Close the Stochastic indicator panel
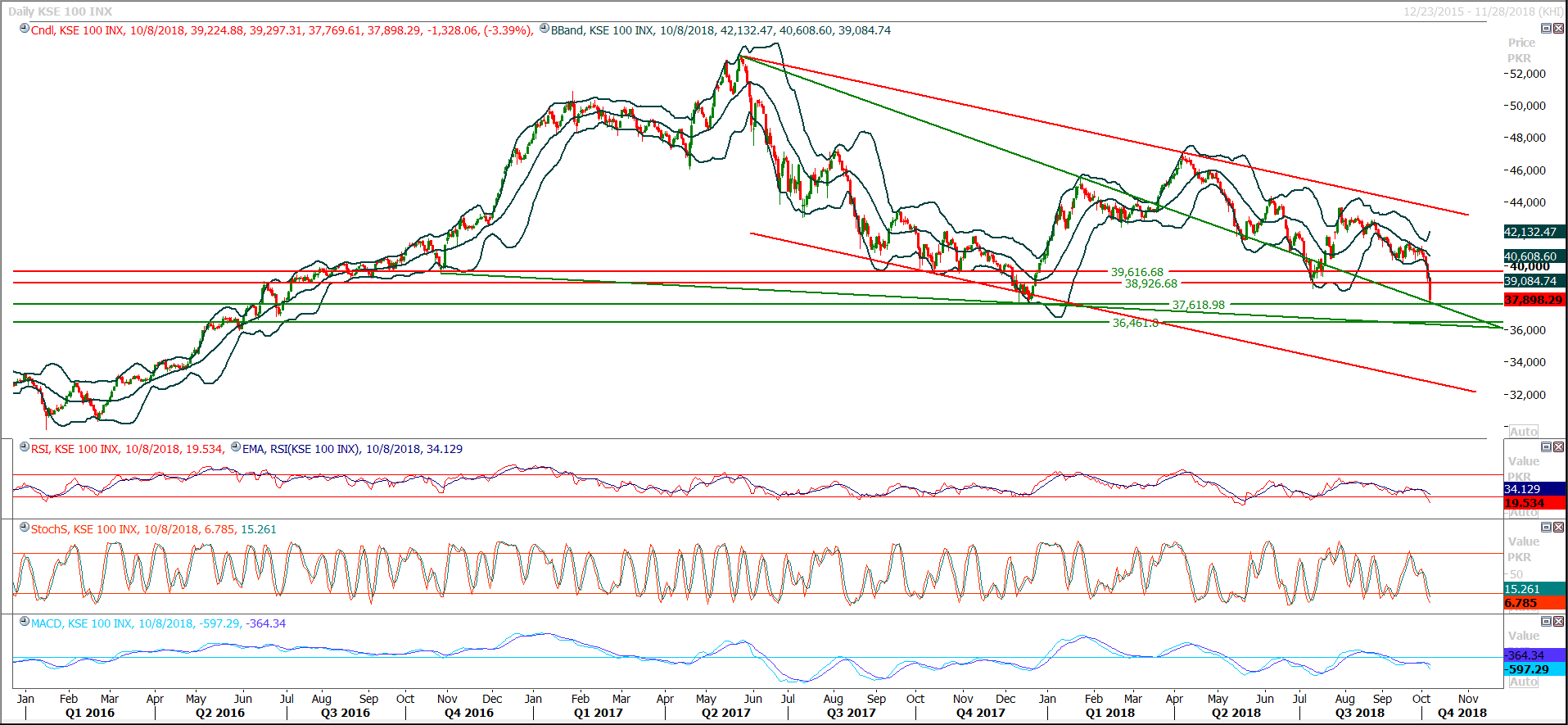This screenshot has width=1568, height=725. pos(1558,527)
